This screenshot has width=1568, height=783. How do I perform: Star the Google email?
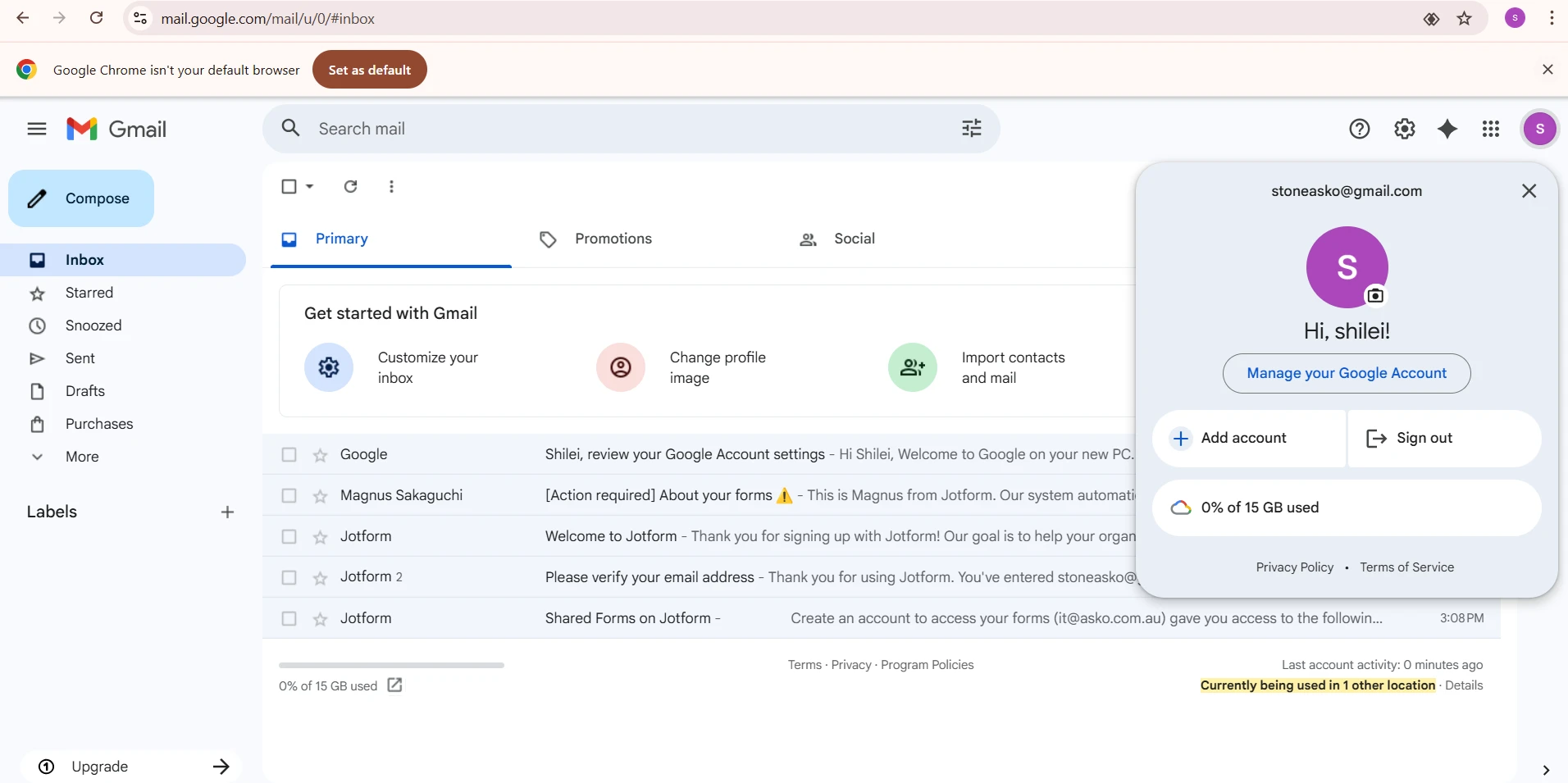320,455
